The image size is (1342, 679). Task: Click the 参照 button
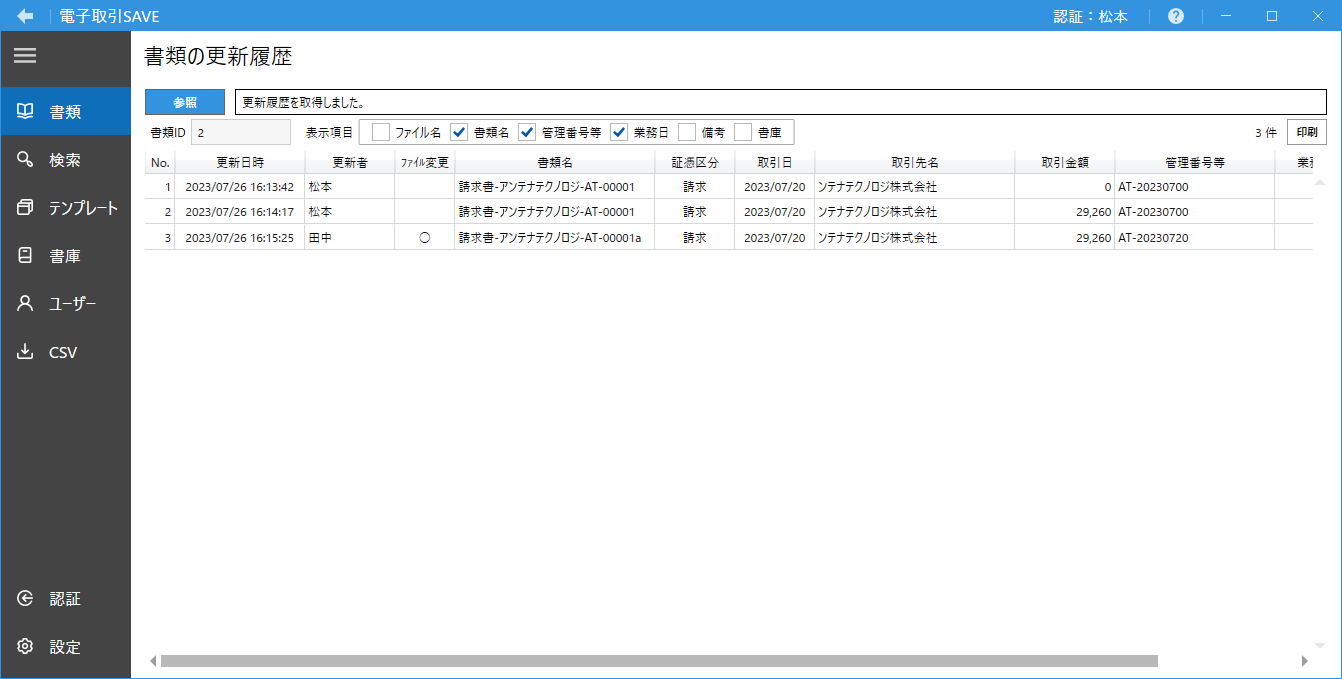pyautogui.click(x=185, y=102)
